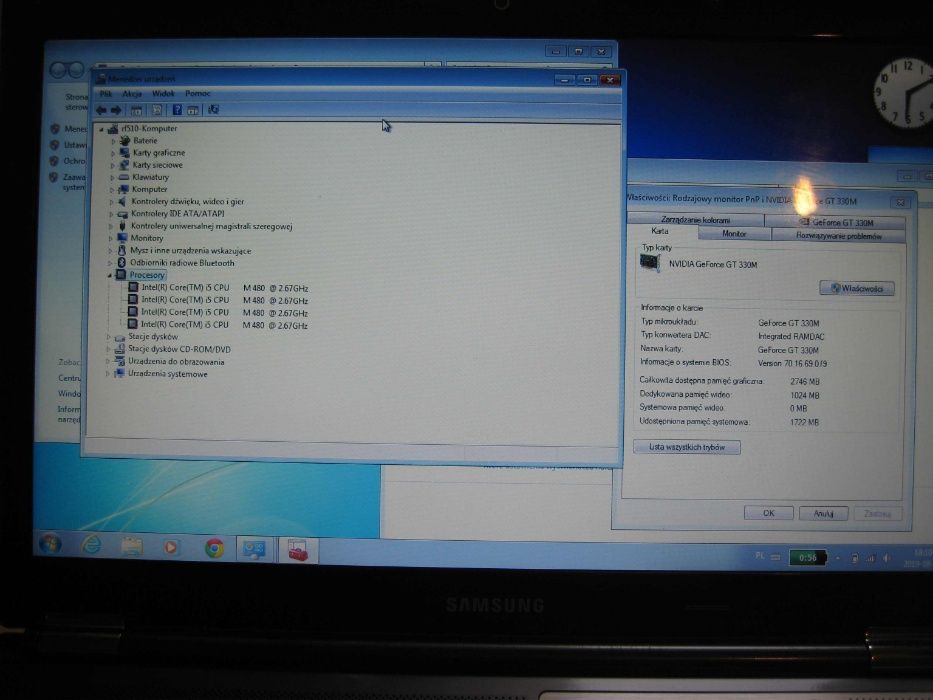
Task: Click the scan for hardware changes icon
Action: 214,110
